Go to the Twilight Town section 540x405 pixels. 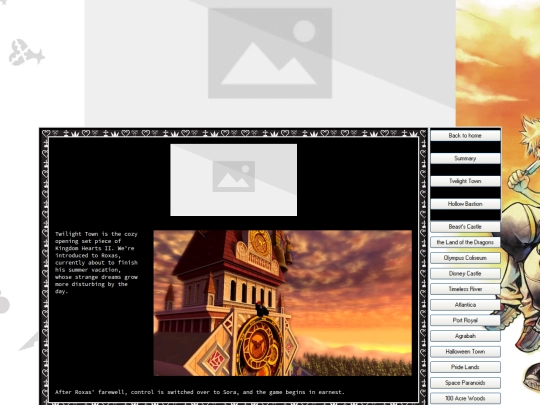coord(465,181)
